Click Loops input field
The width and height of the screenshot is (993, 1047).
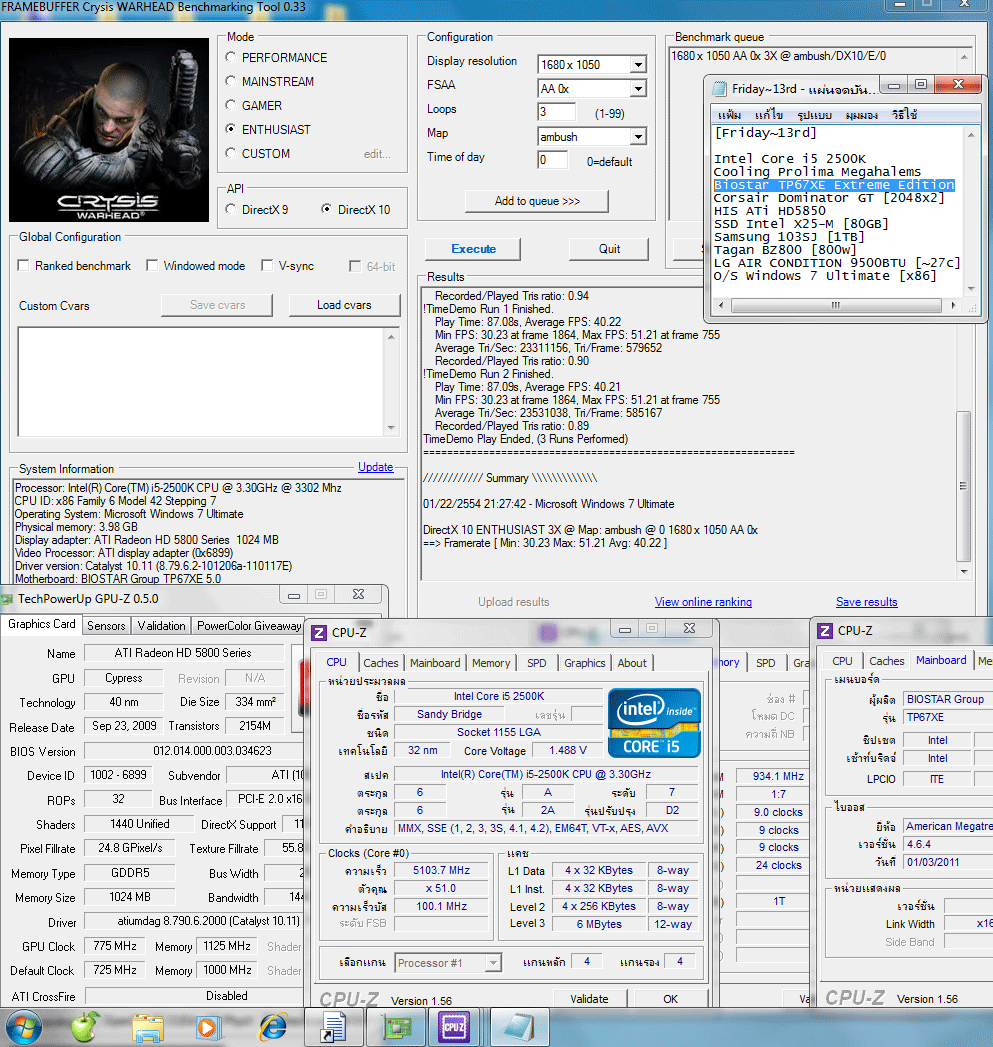pyautogui.click(x=556, y=112)
